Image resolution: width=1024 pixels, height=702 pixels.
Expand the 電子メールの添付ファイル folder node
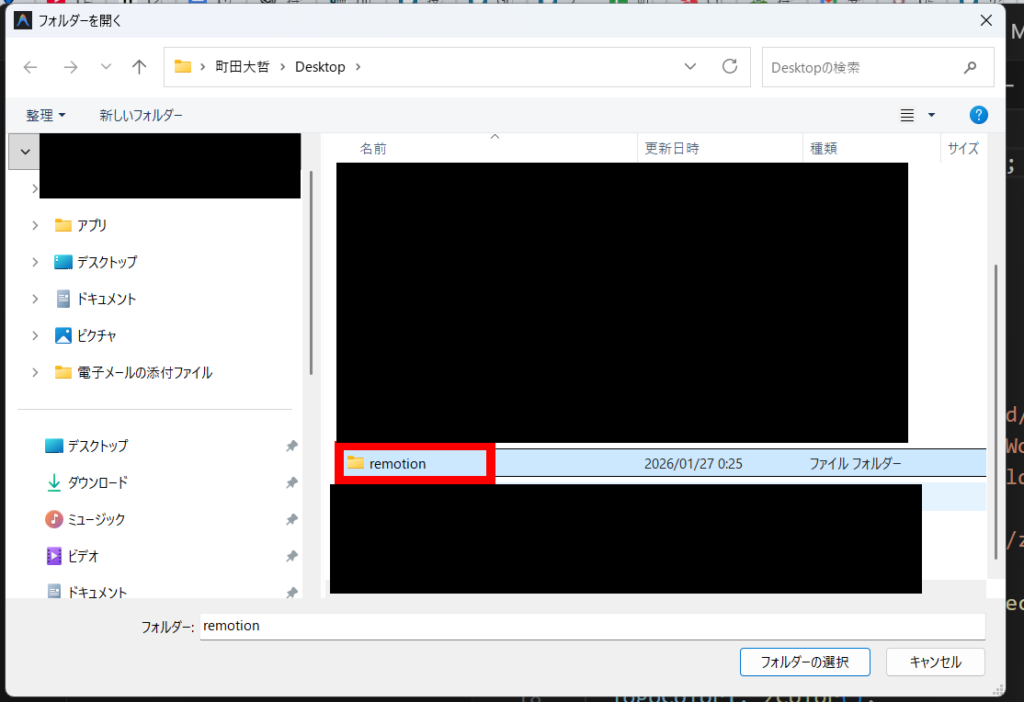[x=35, y=372]
